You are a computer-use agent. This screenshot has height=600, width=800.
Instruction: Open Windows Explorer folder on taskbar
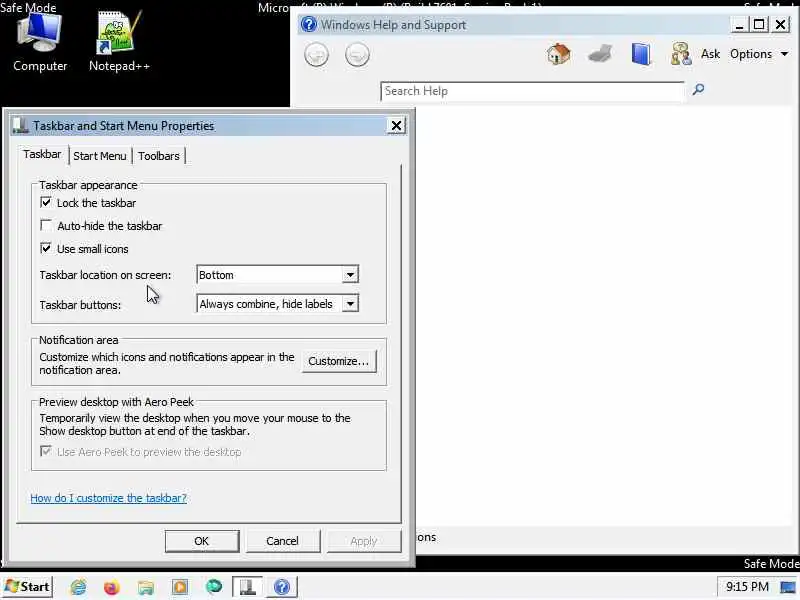point(146,587)
